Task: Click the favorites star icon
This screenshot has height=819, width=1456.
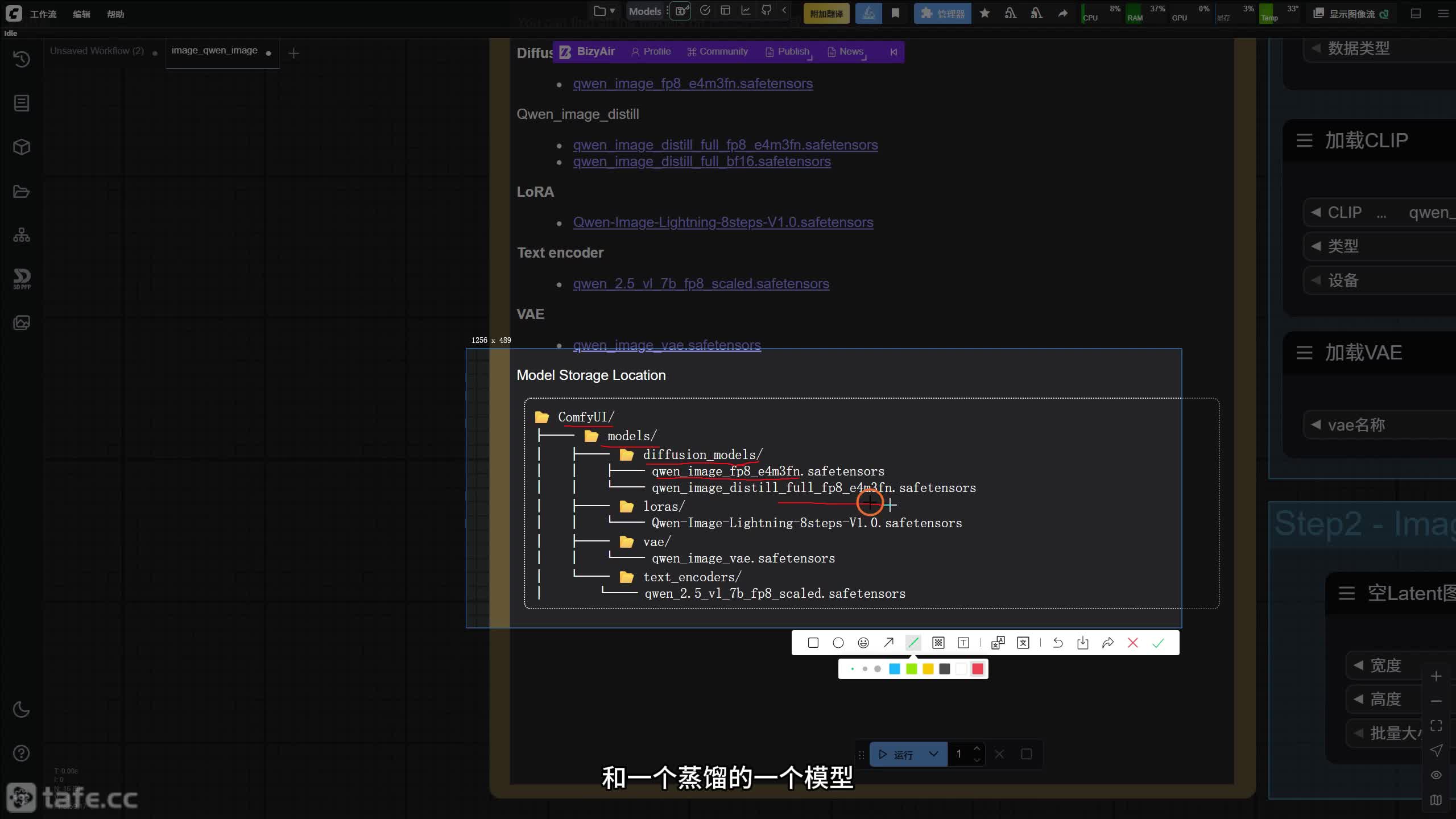Action: tap(985, 13)
